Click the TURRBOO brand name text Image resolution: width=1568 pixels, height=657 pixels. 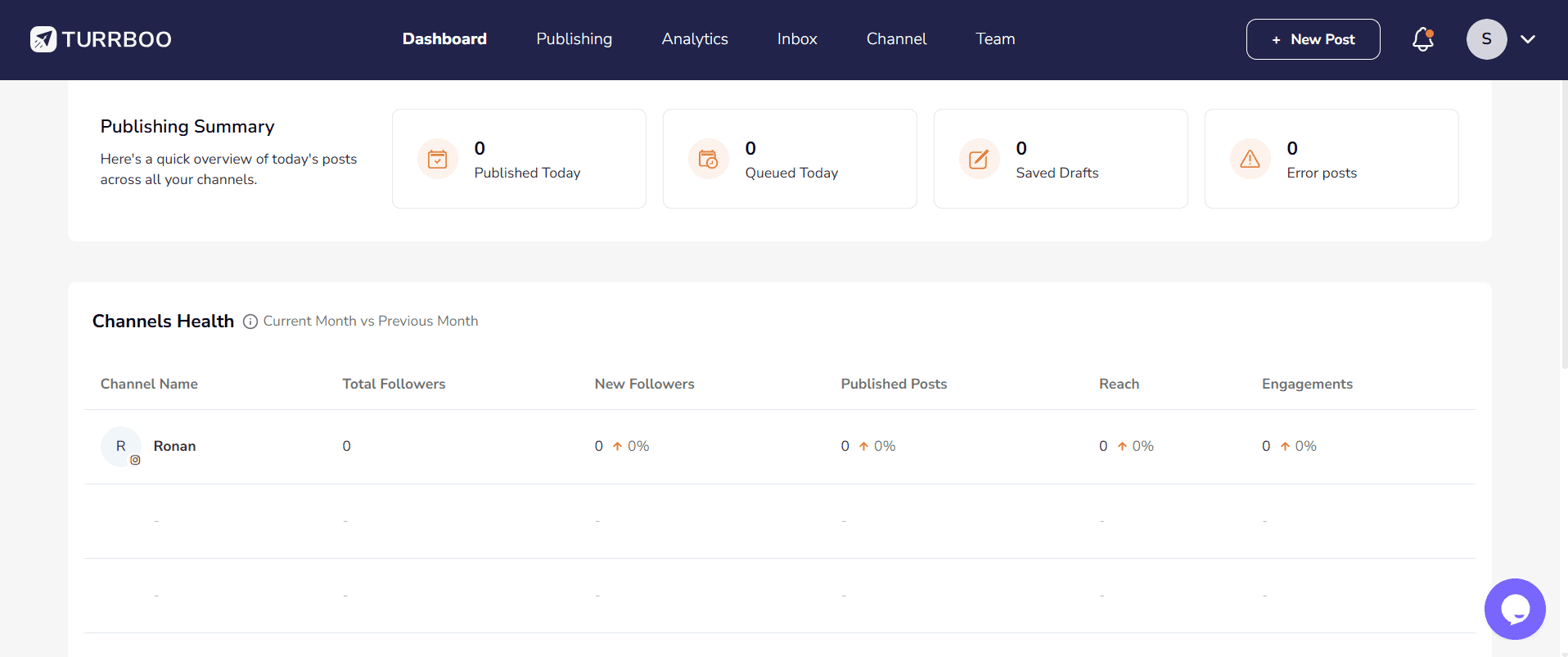[116, 39]
